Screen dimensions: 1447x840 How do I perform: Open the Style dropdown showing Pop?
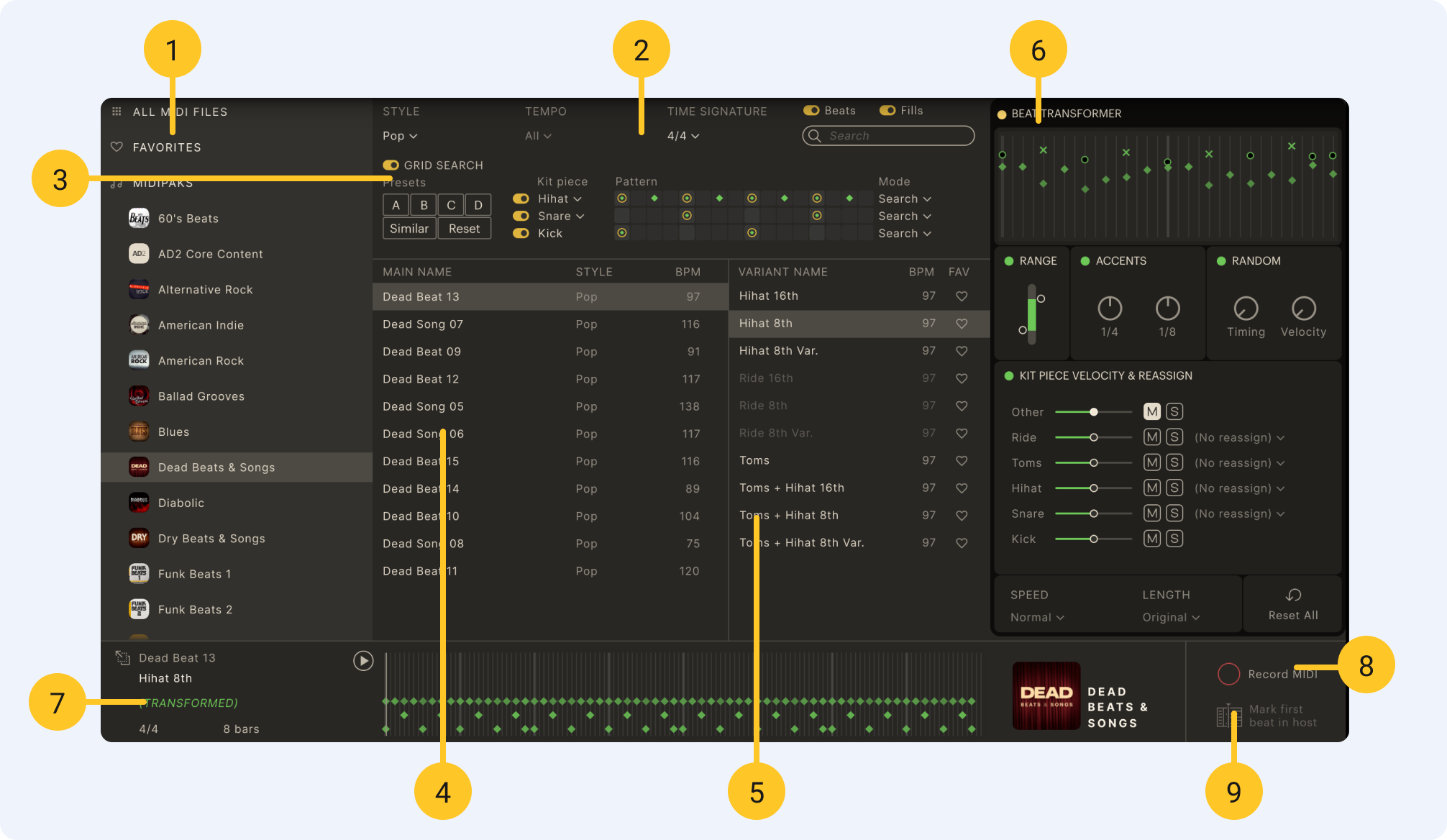399,135
